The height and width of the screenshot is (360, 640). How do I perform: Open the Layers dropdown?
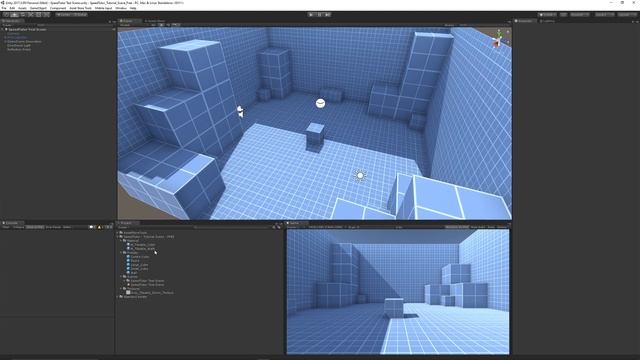click(604, 15)
